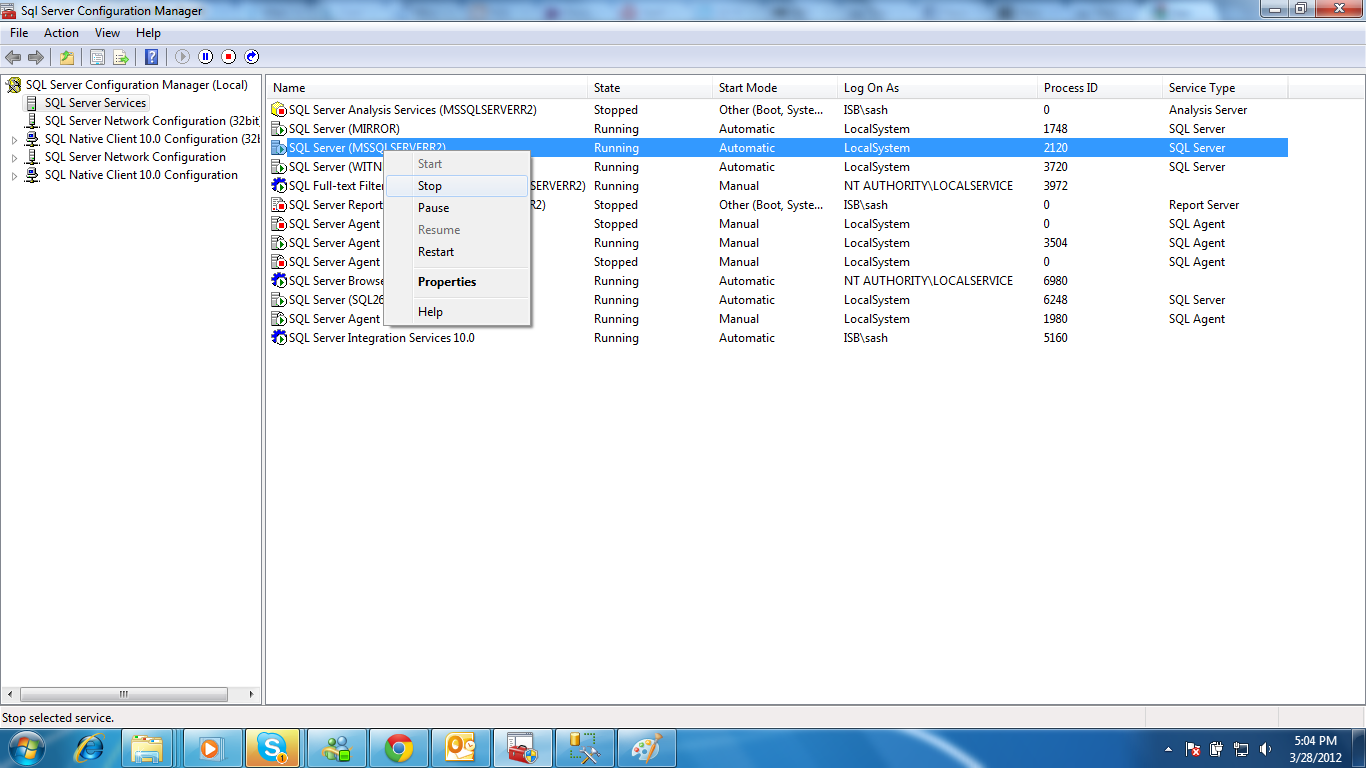Show hidden icons in the system tray
Image resolution: width=1366 pixels, height=768 pixels.
click(1168, 747)
